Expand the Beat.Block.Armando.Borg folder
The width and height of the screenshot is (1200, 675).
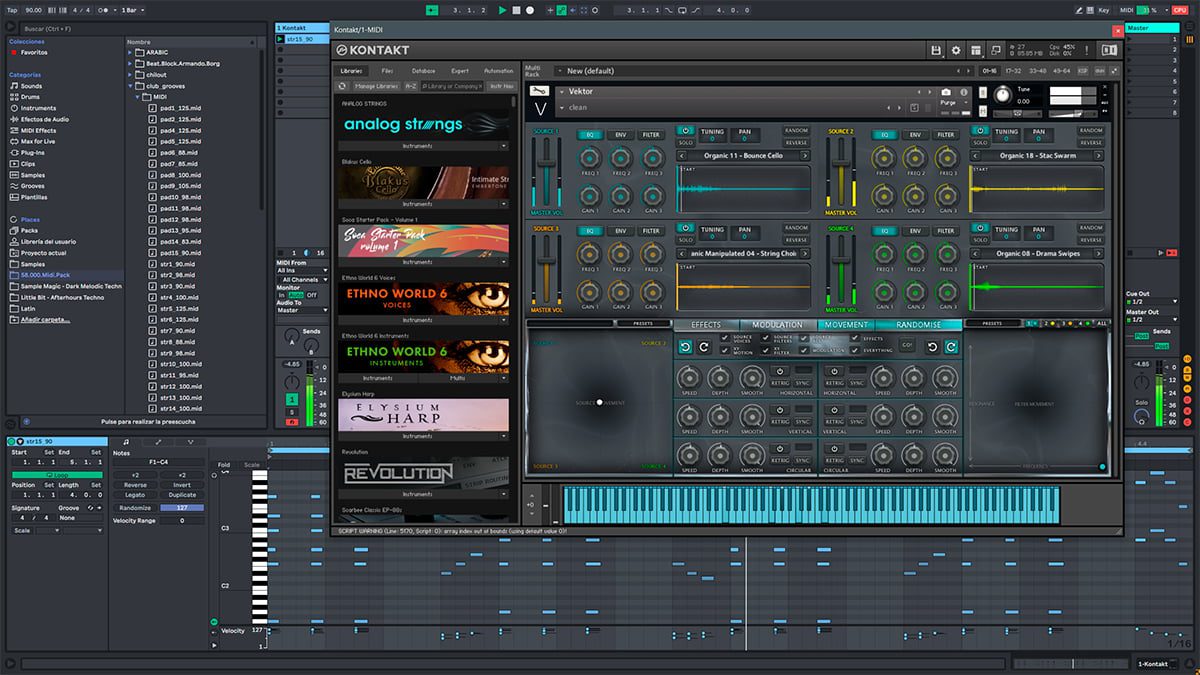(x=130, y=63)
